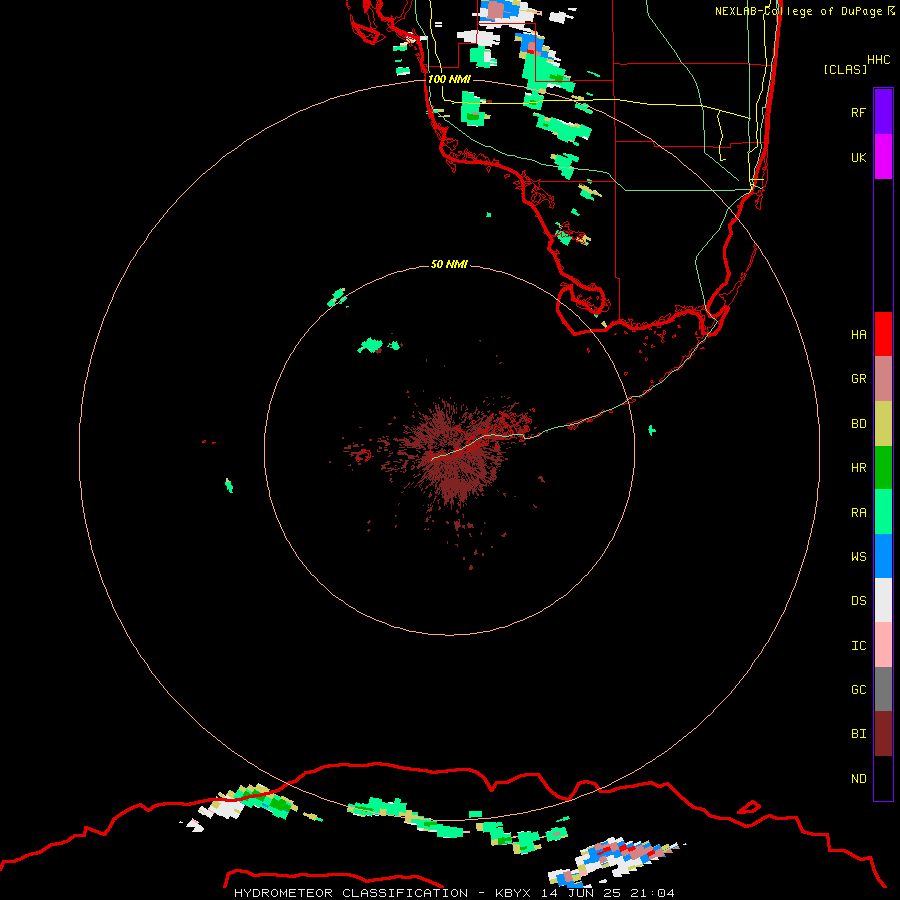Click the 'UK' legend label
This screenshot has height=900, width=900.
tap(859, 158)
